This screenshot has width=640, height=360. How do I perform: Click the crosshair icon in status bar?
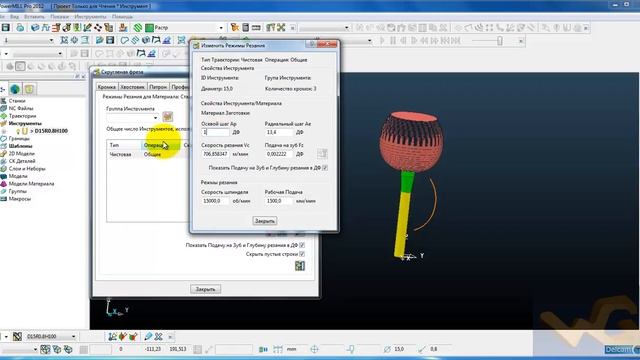(x=314, y=349)
